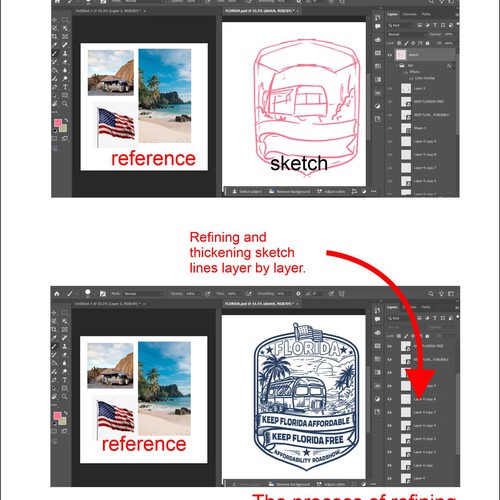Collapse the line group arrow in sketch window
Screen dimensions: 500x500
click(397, 66)
